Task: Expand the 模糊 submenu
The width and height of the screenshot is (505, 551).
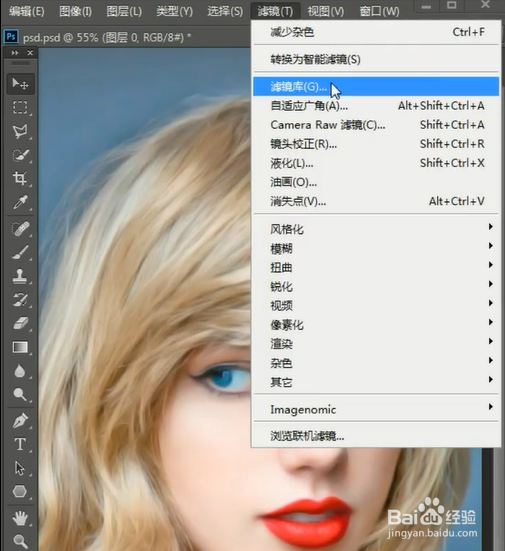Action: [376, 248]
